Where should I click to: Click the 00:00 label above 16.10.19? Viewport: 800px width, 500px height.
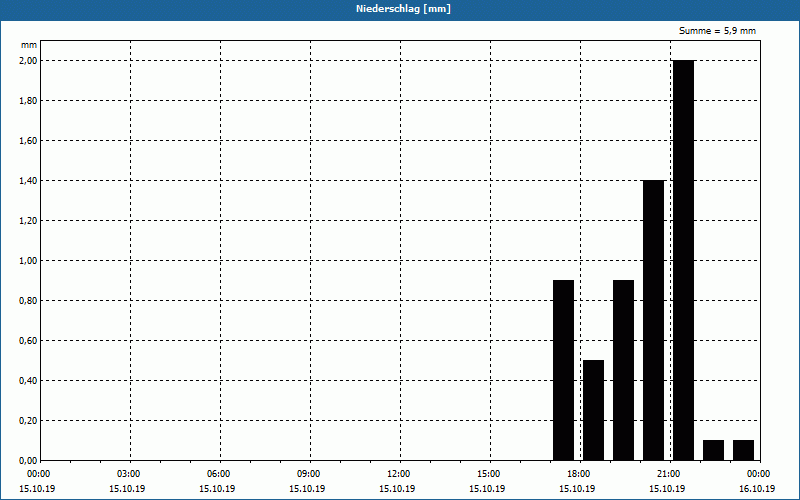coord(759,474)
